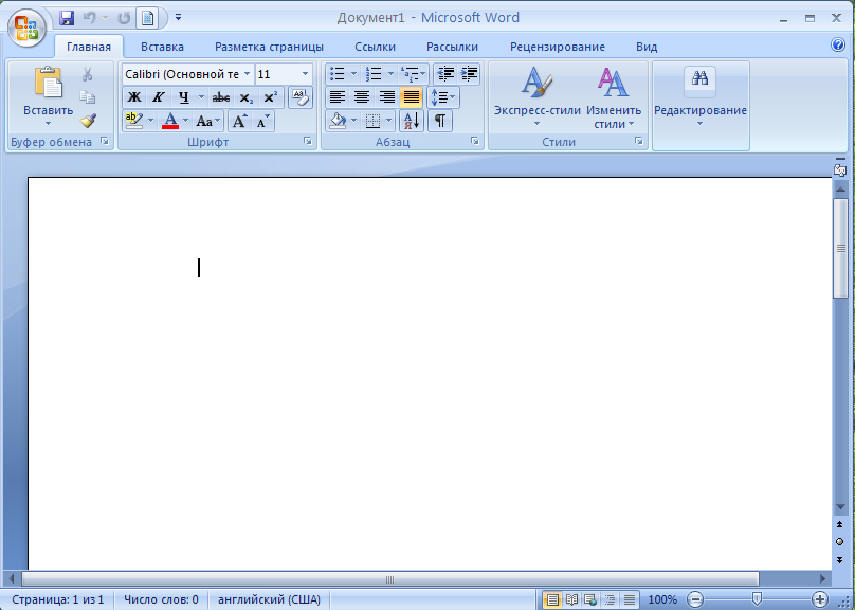Open the underline style dropdown arrow
855x610 pixels.
coord(201,98)
